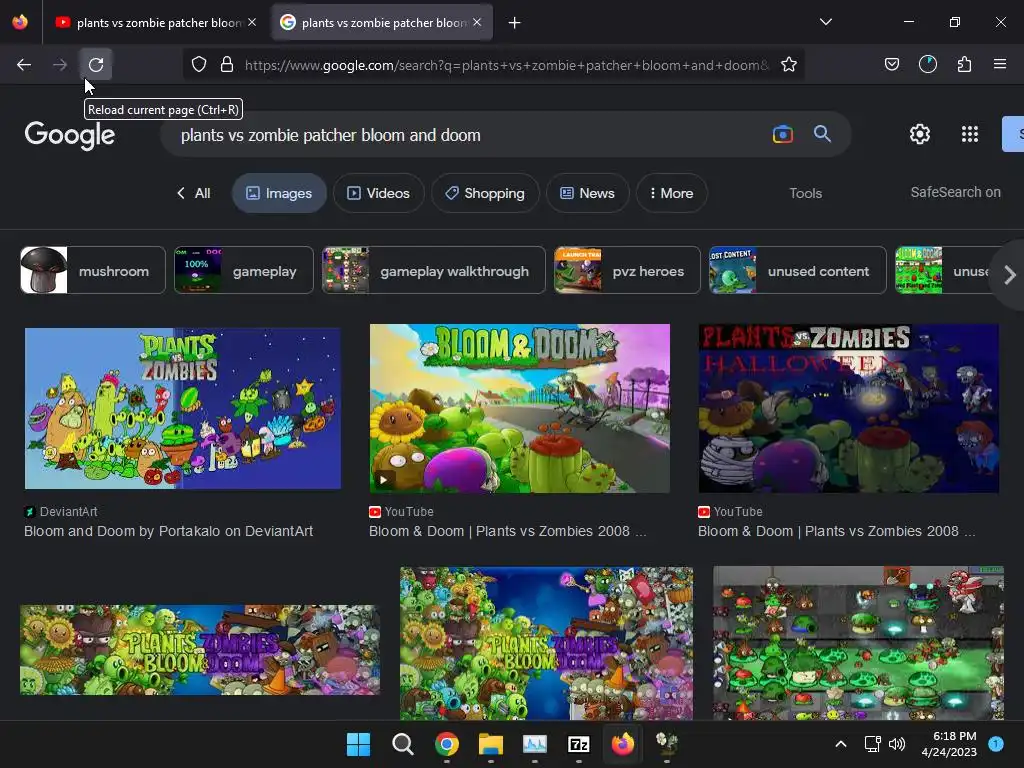Select the Images filter

click(279, 193)
